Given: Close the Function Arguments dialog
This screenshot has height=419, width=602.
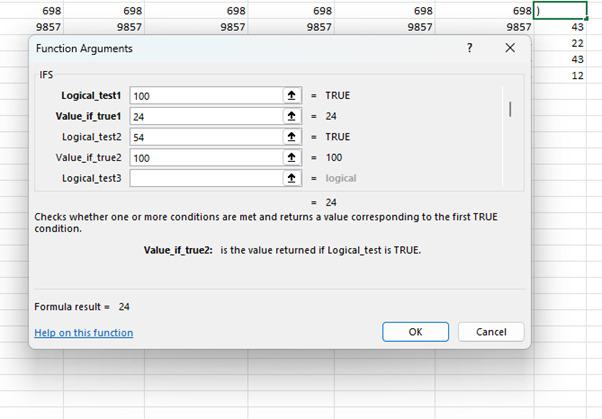Looking at the screenshot, I should (510, 48).
